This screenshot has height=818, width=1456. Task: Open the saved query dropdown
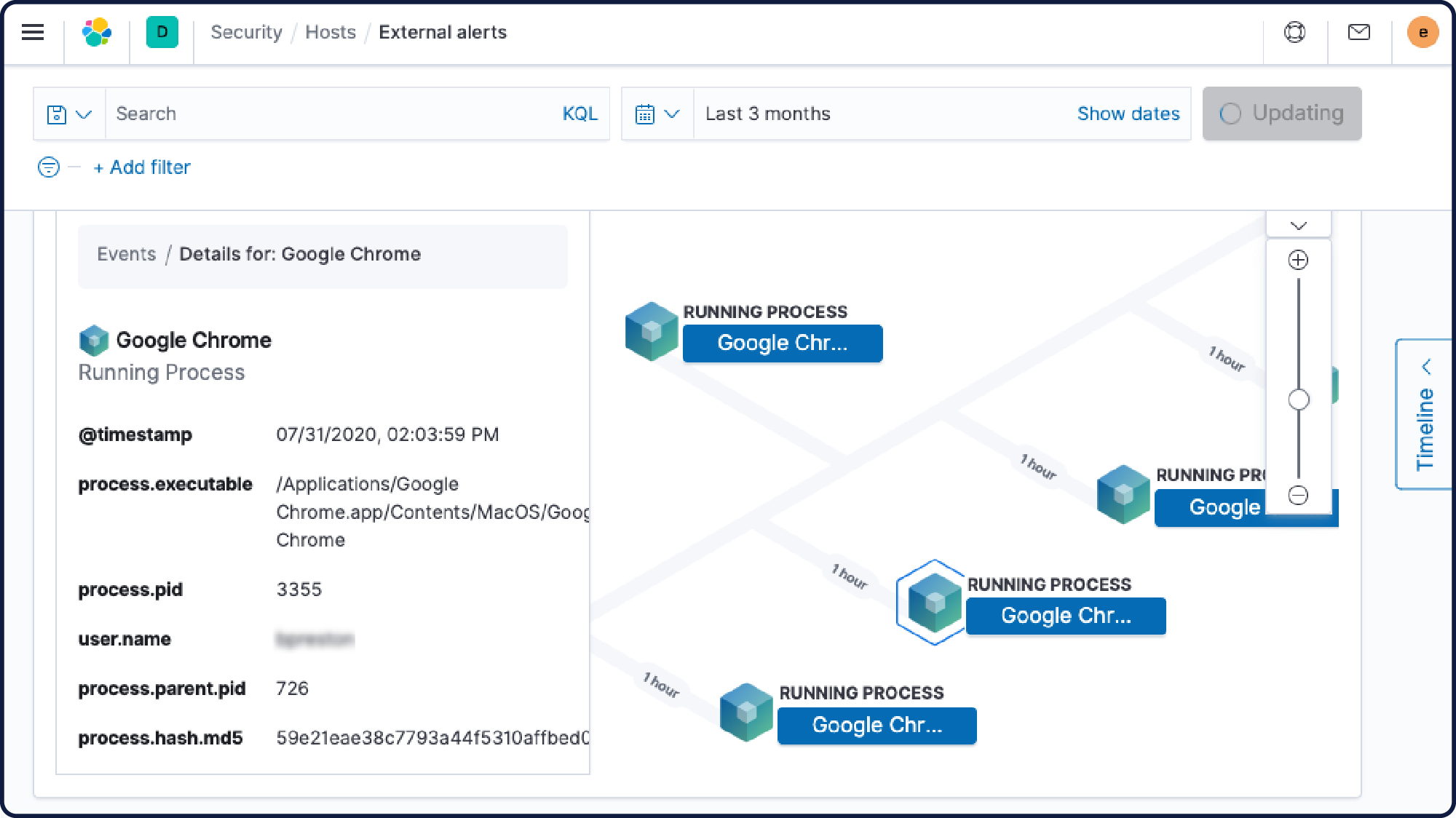[x=69, y=114]
